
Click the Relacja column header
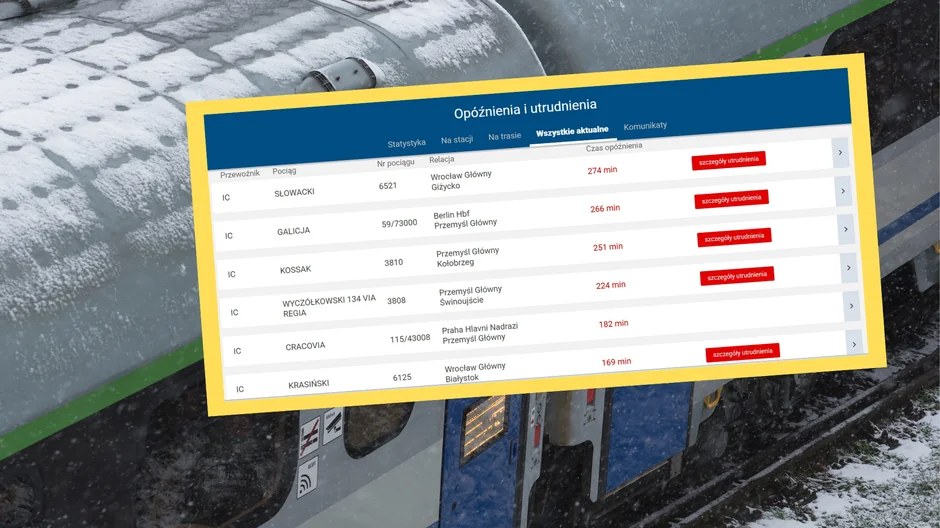pyautogui.click(x=442, y=160)
